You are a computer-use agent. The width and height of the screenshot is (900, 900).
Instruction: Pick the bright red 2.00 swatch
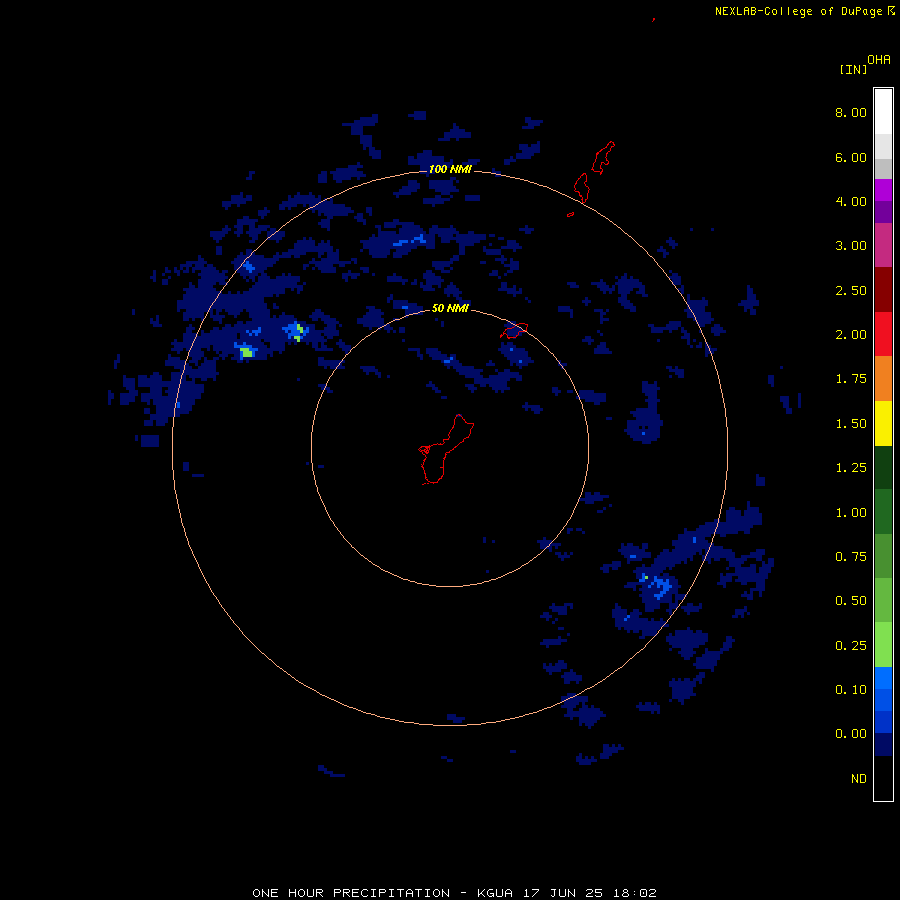tap(883, 334)
